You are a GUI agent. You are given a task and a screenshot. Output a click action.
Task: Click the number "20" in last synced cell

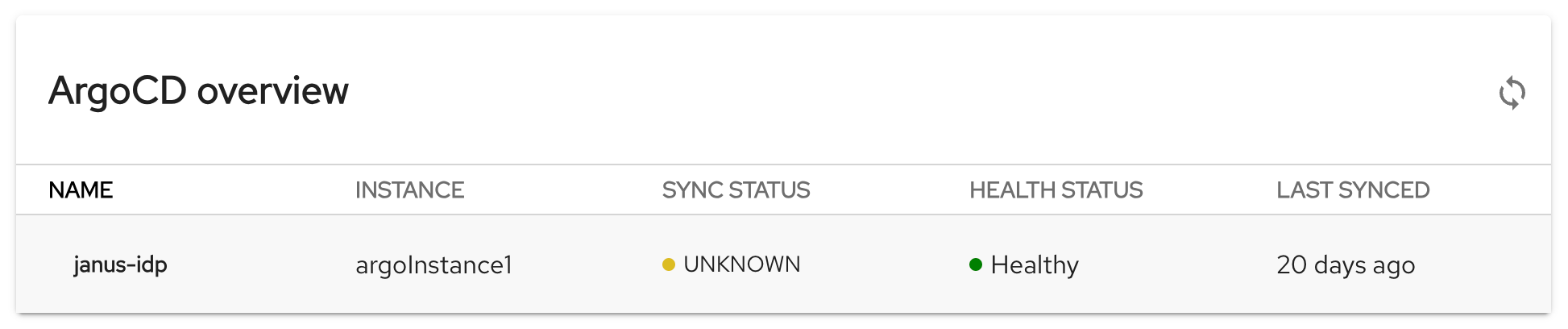(1292, 265)
